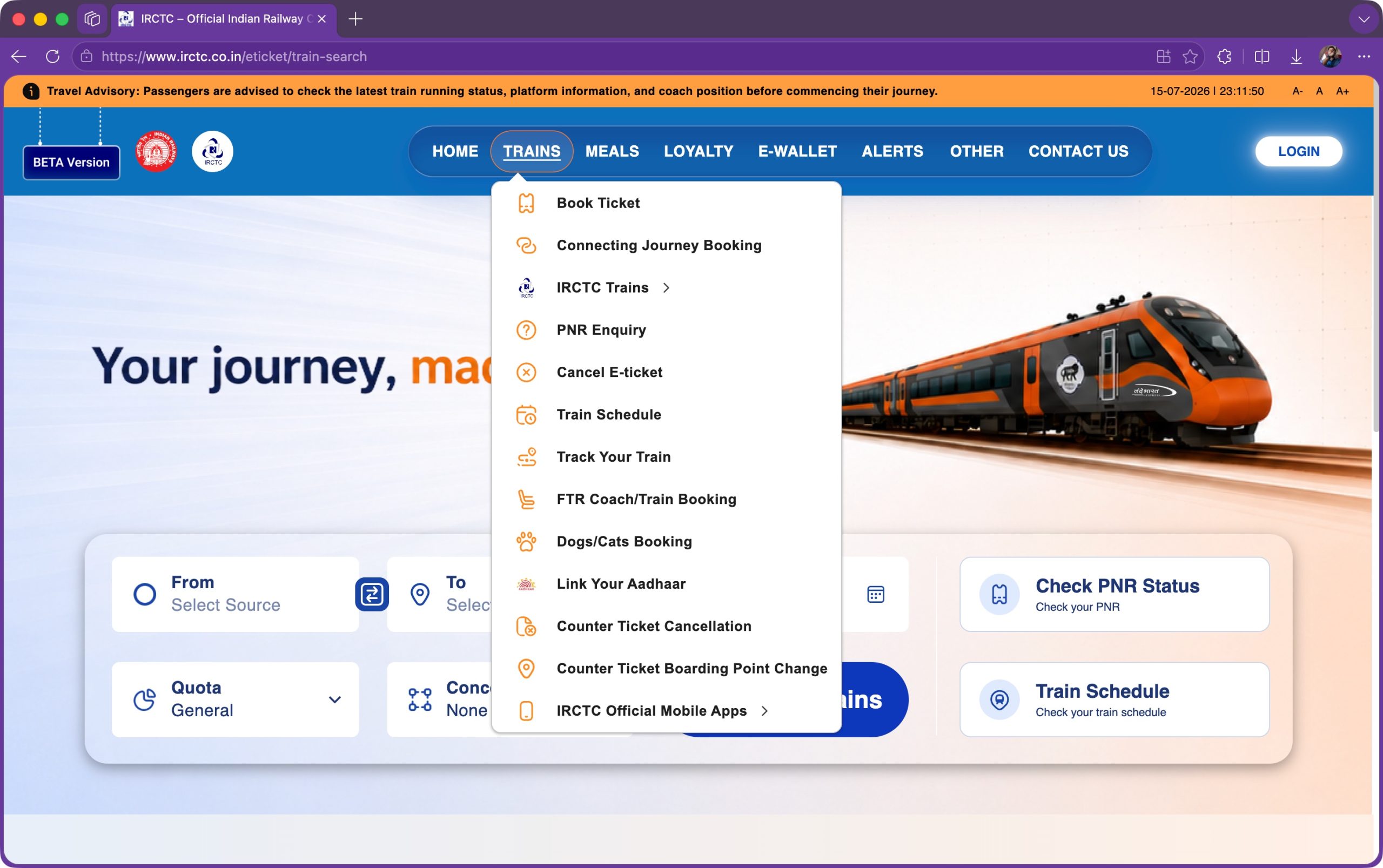This screenshot has height=868, width=1383.
Task: Select Book Ticket from the Trains menu
Action: [x=667, y=203]
